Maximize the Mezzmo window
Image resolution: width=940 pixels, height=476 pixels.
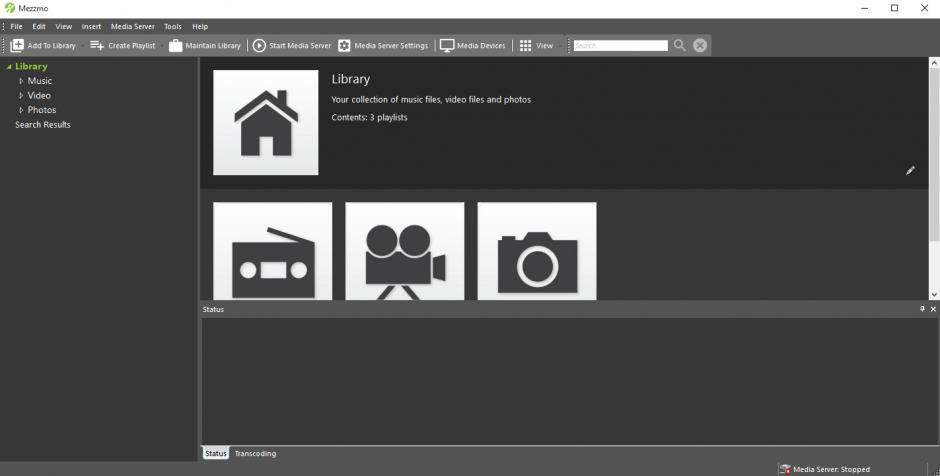point(894,8)
